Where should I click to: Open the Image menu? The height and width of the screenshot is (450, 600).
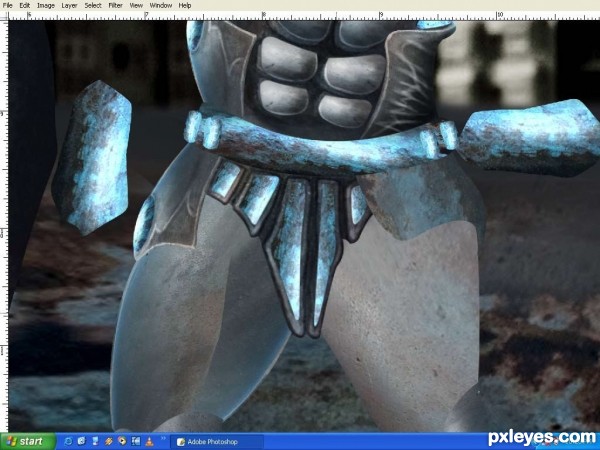(46, 5)
